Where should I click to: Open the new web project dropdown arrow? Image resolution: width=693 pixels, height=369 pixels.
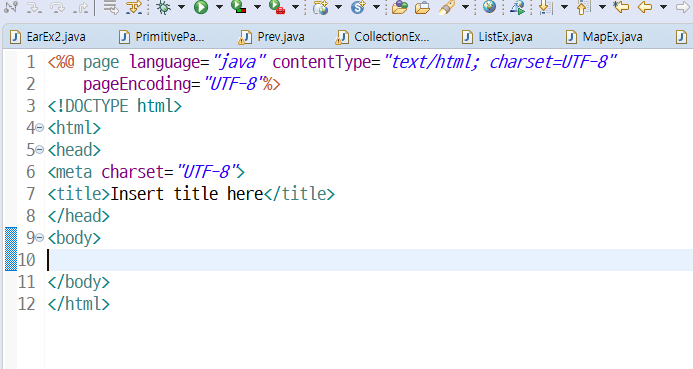(338, 7)
